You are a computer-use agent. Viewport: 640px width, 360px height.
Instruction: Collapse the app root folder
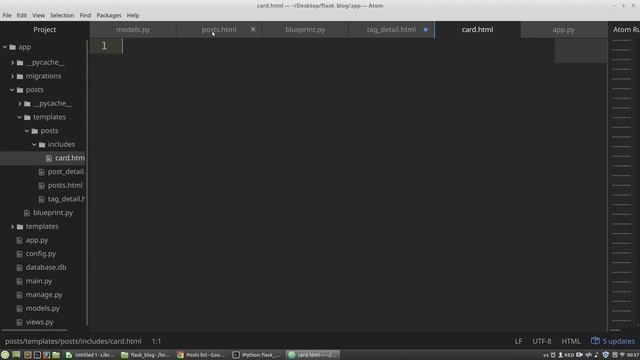[x=4, y=47]
